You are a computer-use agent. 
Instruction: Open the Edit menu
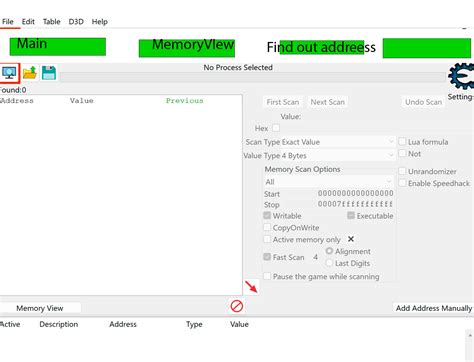[28, 22]
